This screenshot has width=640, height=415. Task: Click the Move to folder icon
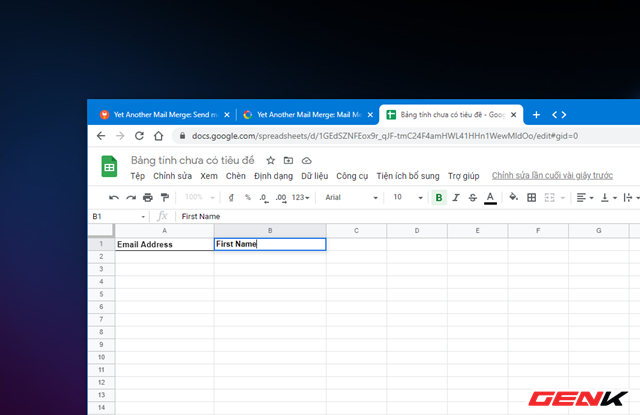coord(288,160)
